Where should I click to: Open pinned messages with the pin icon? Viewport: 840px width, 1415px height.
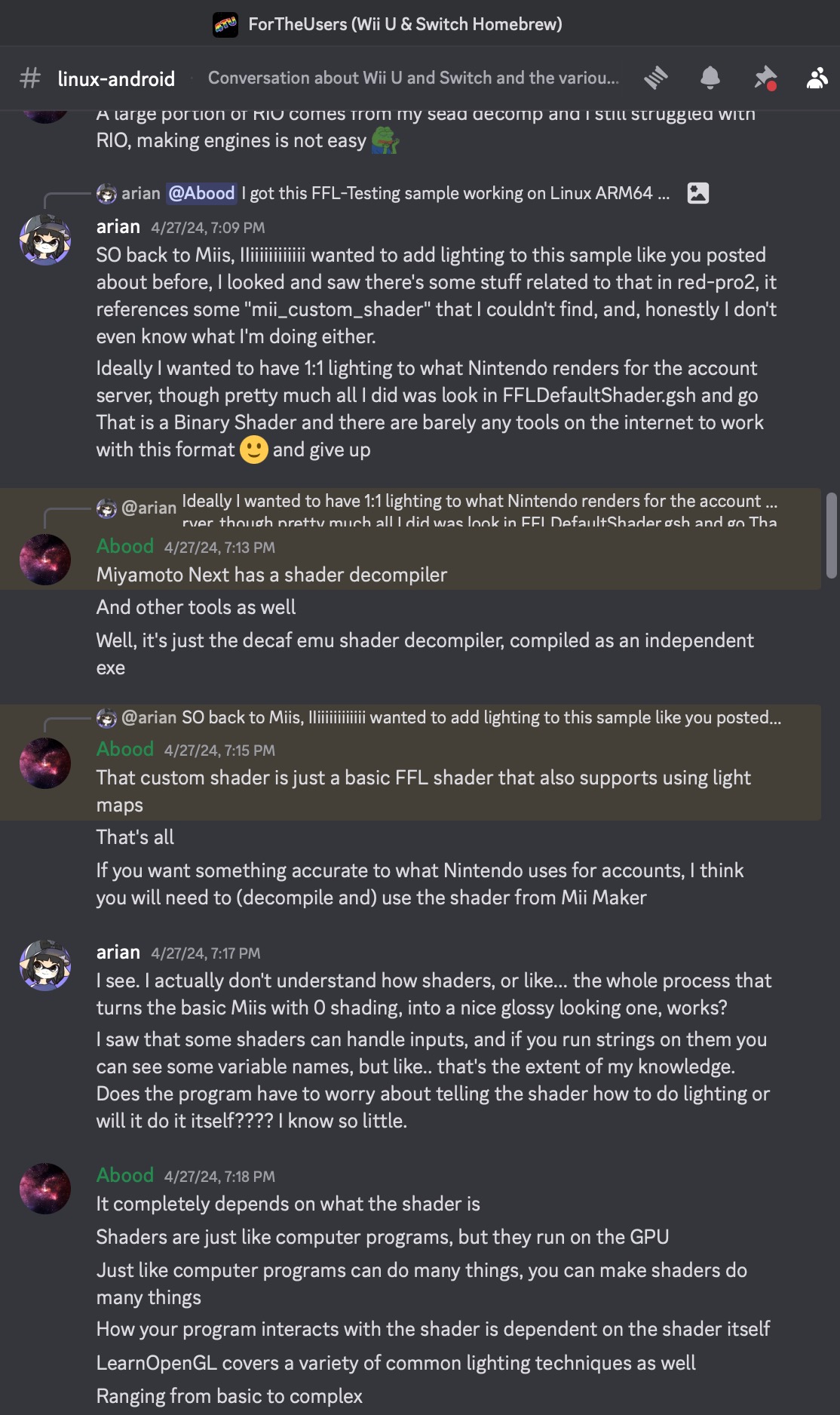[765, 78]
